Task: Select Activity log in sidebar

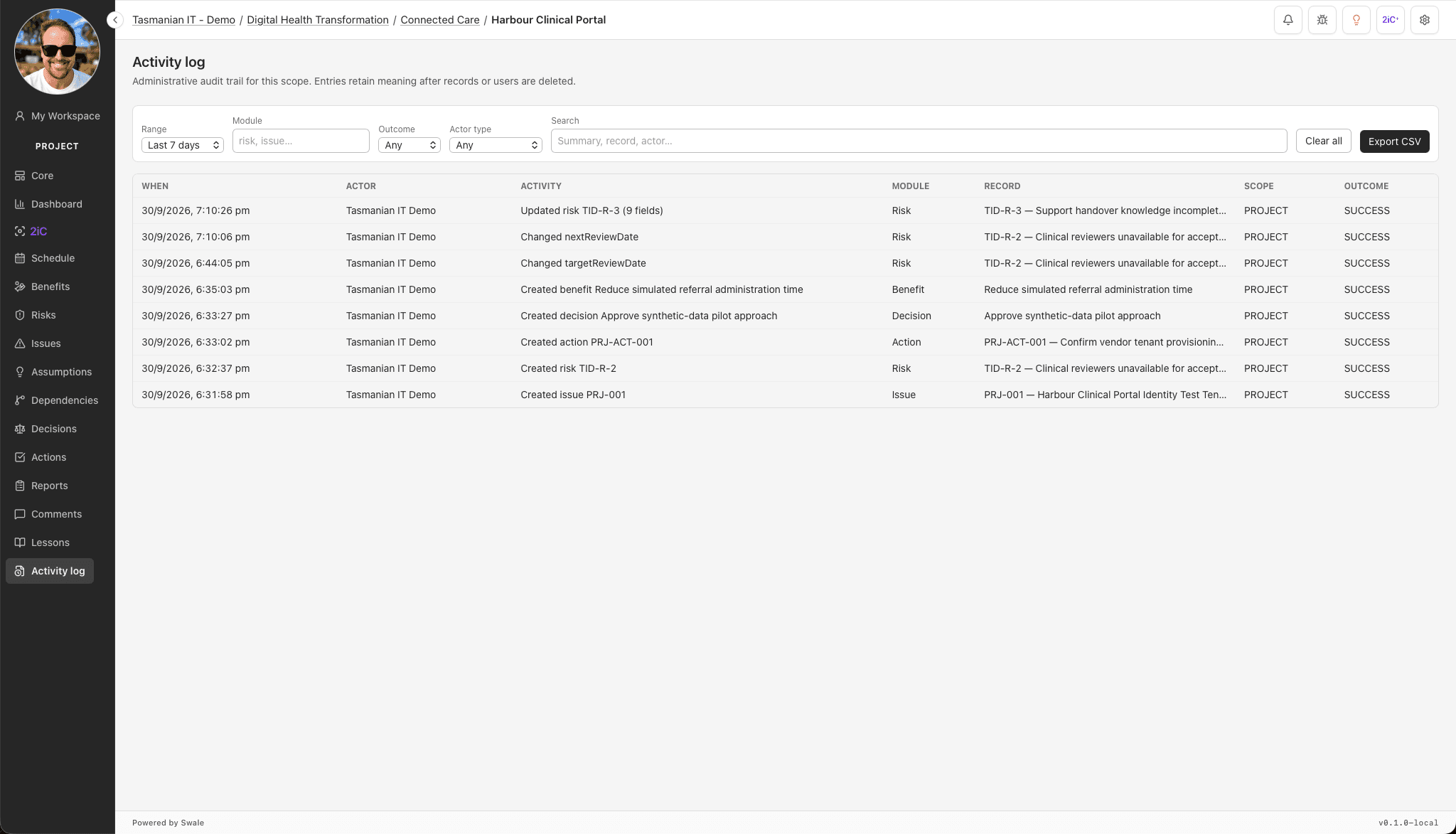Action: pyautogui.click(x=50, y=571)
